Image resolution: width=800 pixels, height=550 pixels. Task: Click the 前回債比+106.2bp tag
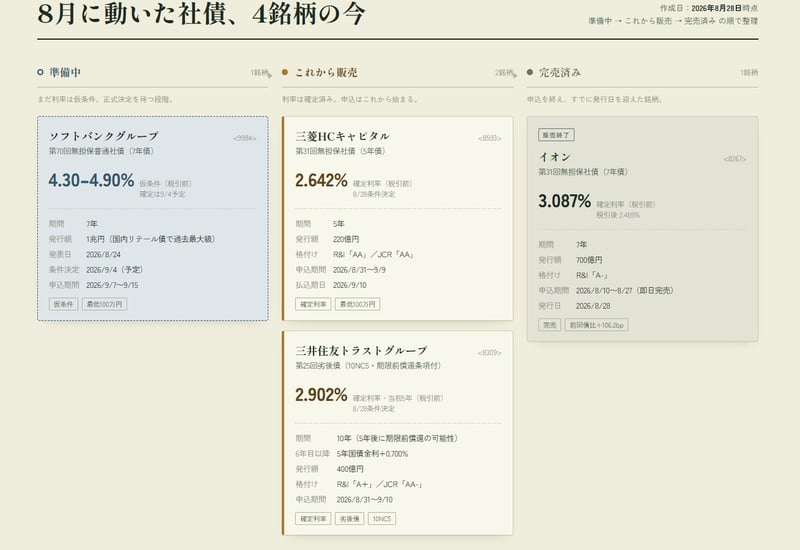point(596,325)
